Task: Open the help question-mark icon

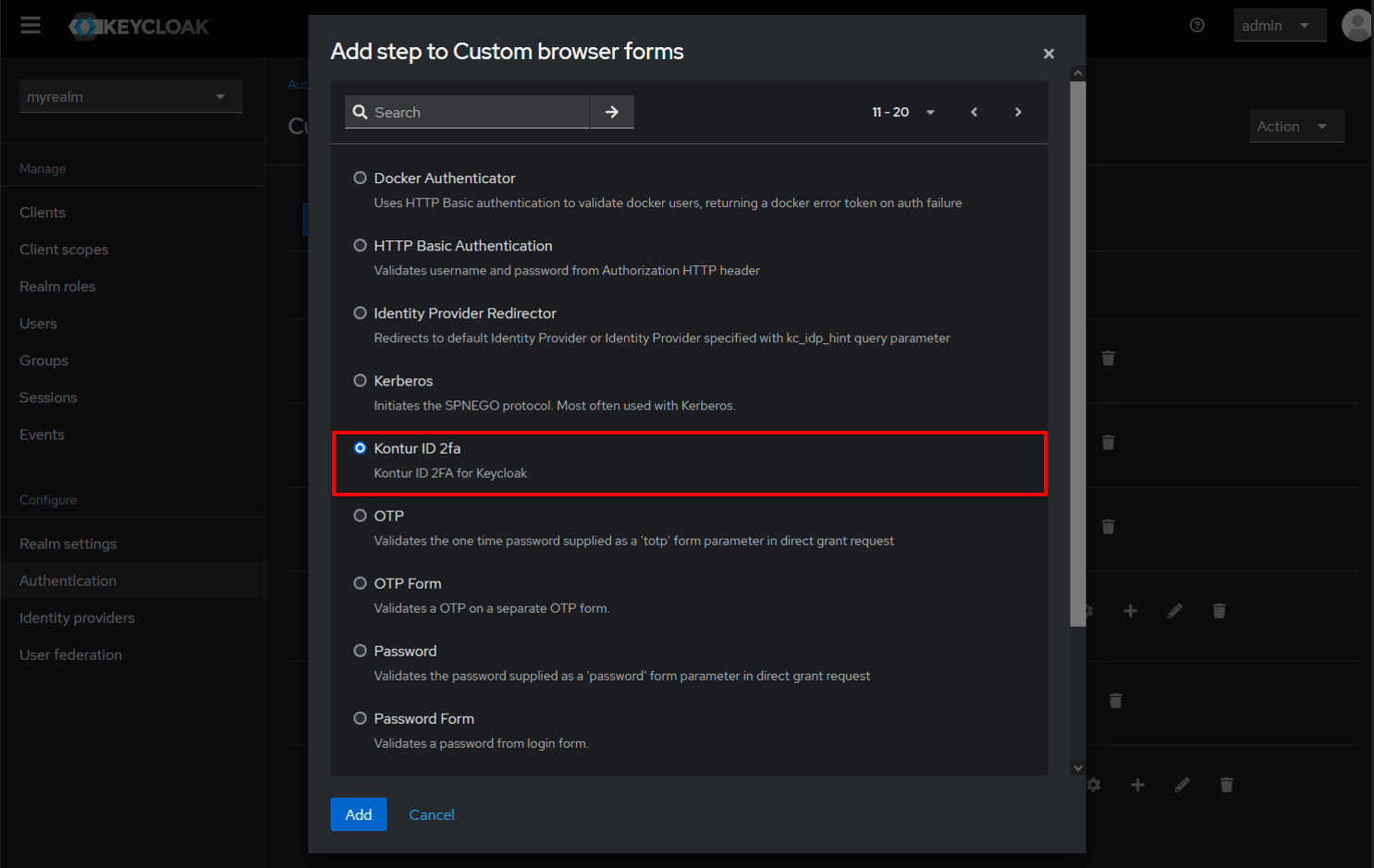Action: tap(1196, 25)
